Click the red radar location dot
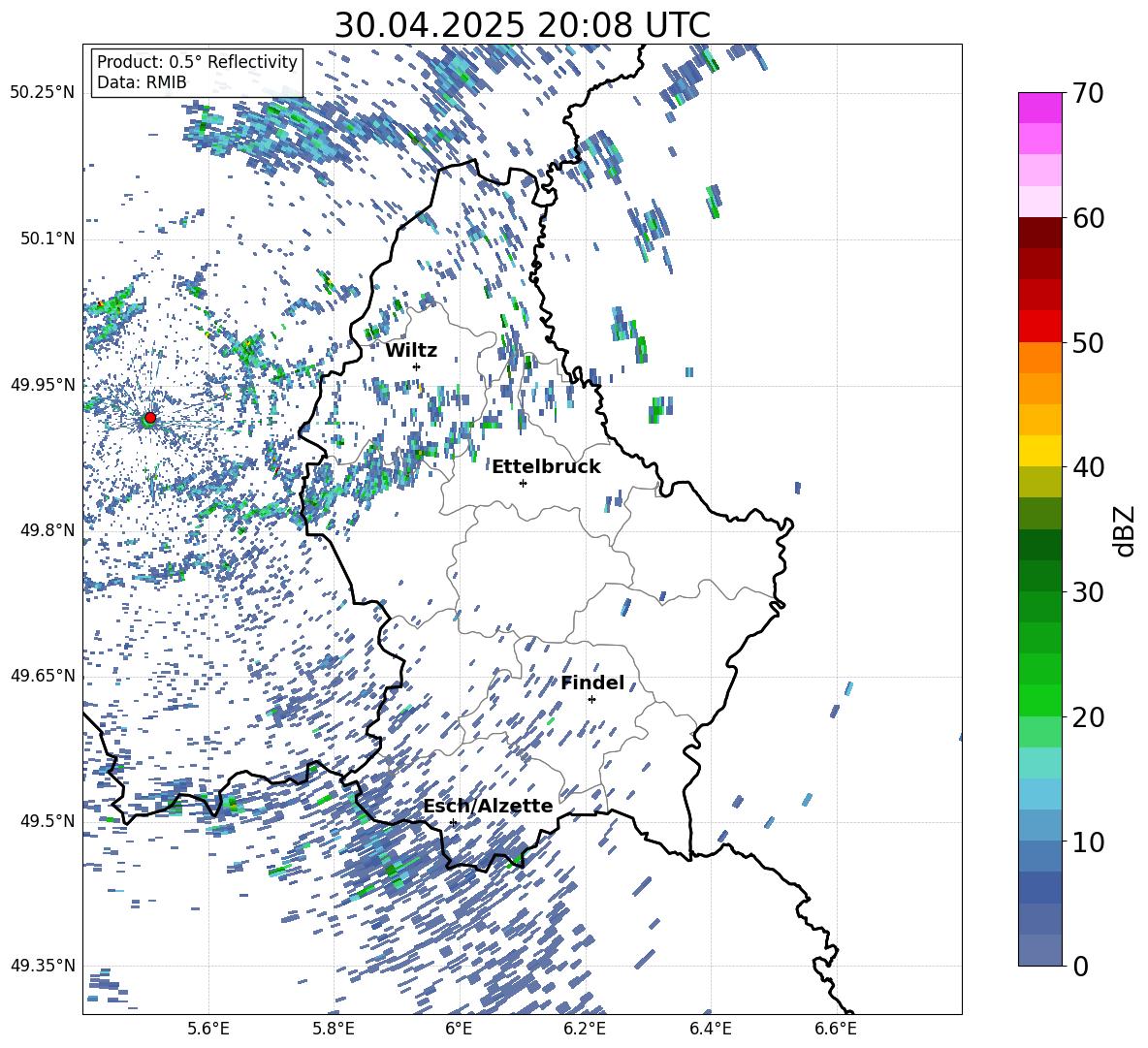This screenshot has height=1048, width=1148. click(150, 418)
